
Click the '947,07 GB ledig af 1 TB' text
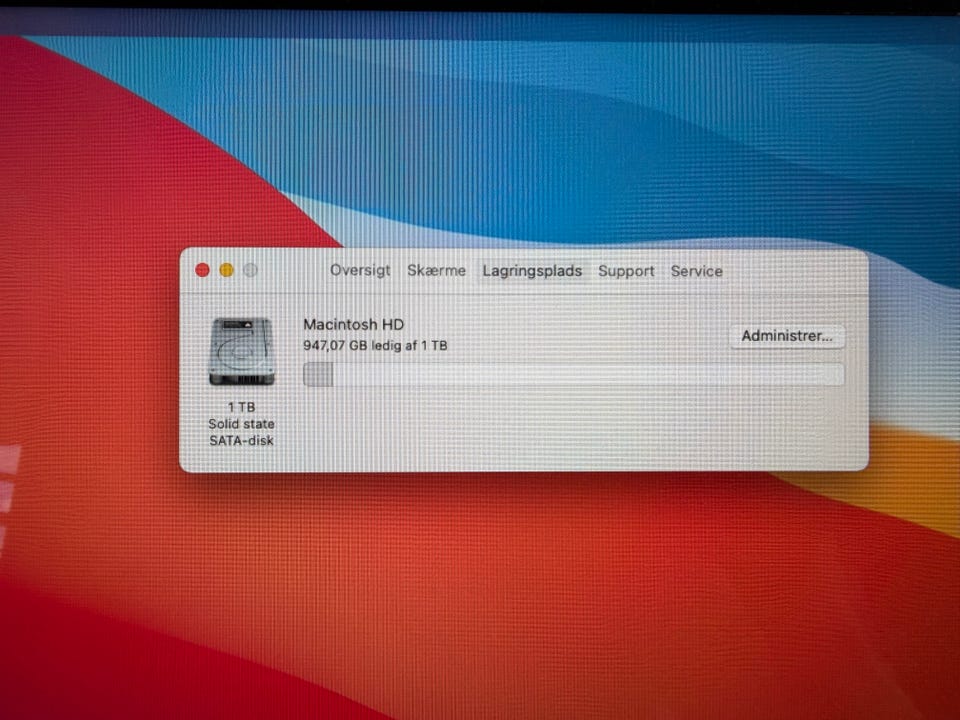(x=375, y=345)
